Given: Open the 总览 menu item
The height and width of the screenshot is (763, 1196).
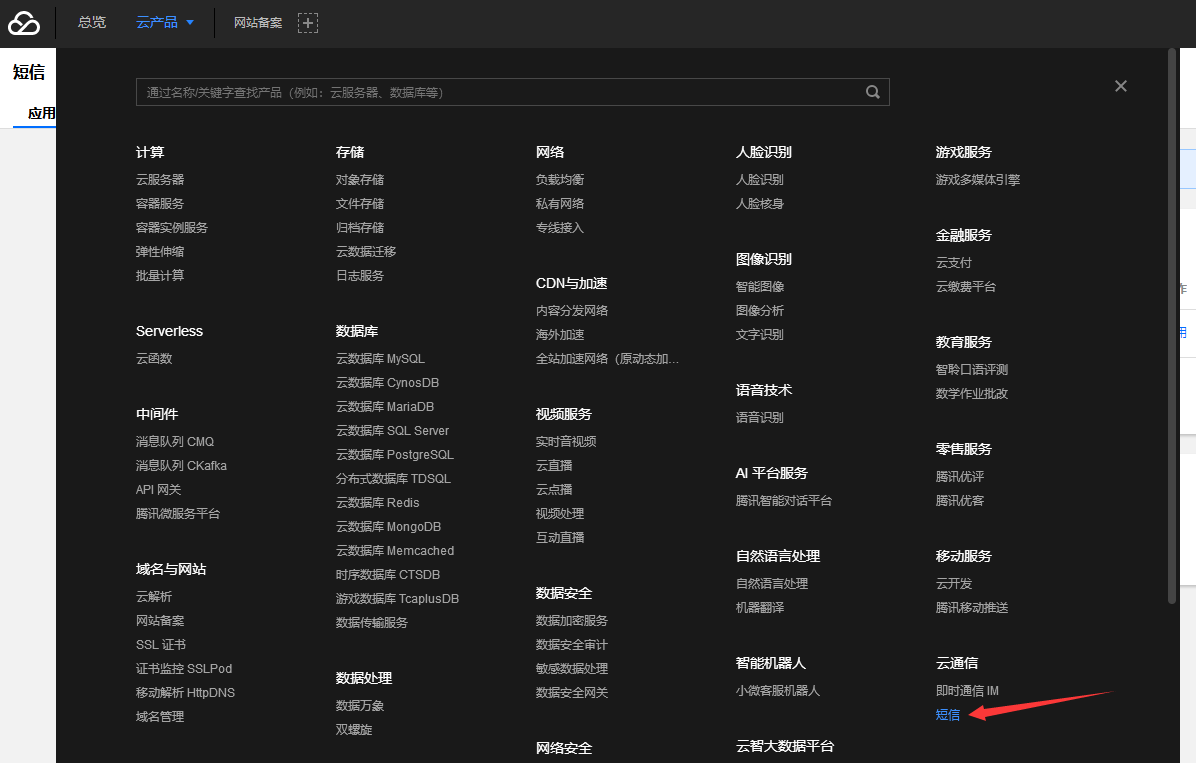Looking at the screenshot, I should coord(92,23).
